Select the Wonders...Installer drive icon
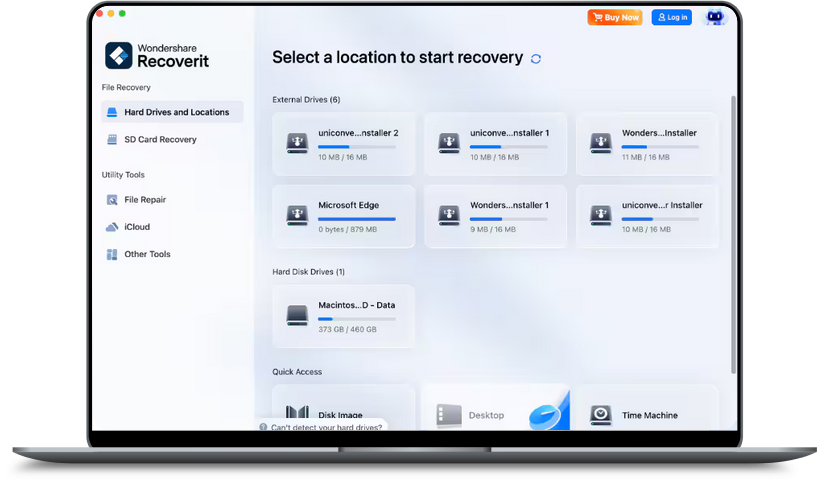Image resolution: width=817 pixels, height=484 pixels. [x=600, y=143]
